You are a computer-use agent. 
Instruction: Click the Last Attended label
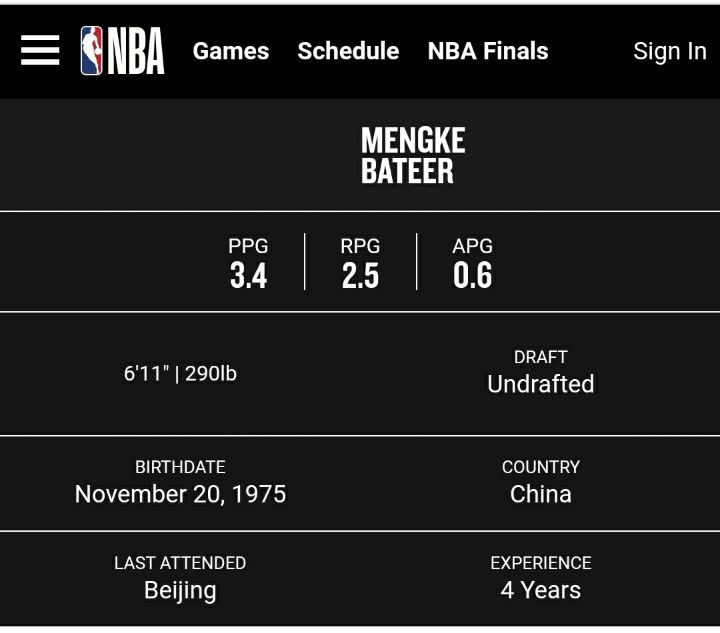tap(180, 563)
